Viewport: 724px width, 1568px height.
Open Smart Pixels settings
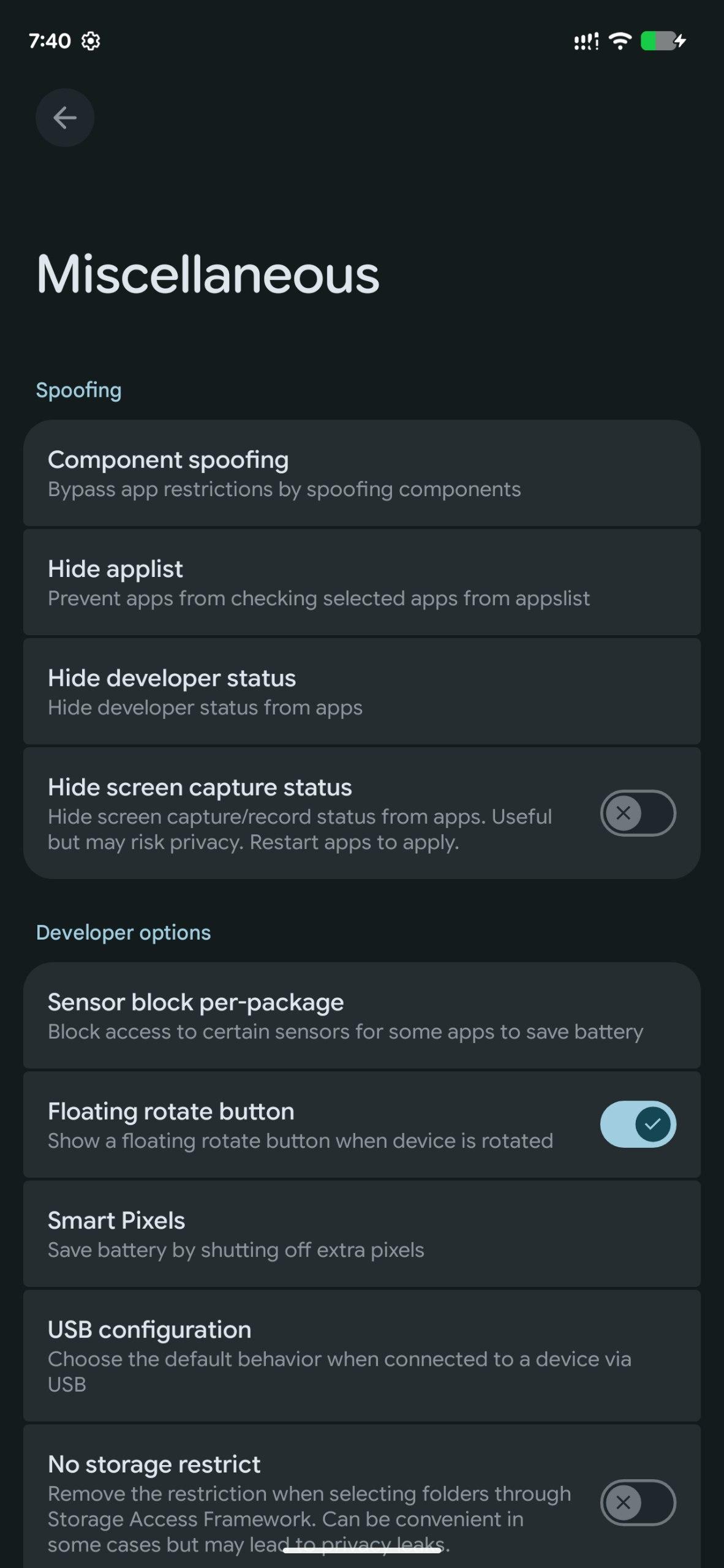click(361, 1234)
